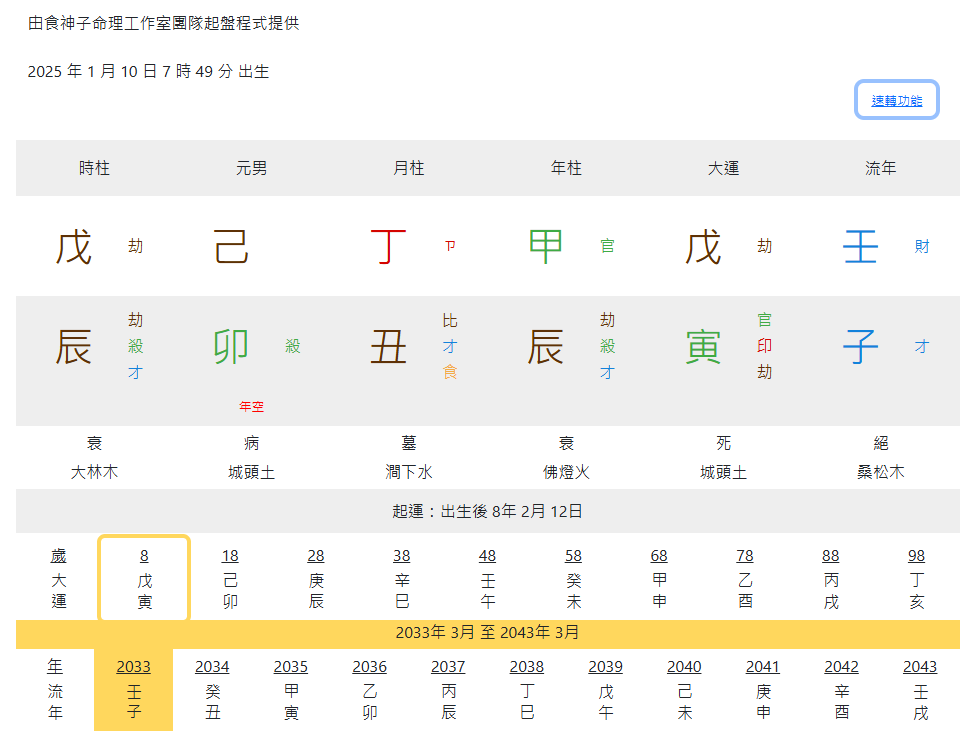Select year 2033 壬子 in annual row
The image size is (971, 737).
(x=134, y=690)
